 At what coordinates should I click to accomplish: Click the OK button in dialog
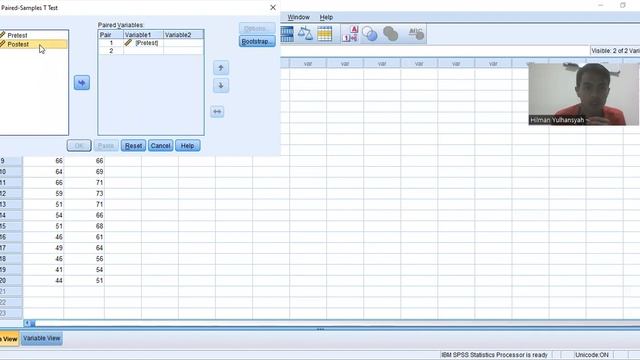click(x=79, y=146)
